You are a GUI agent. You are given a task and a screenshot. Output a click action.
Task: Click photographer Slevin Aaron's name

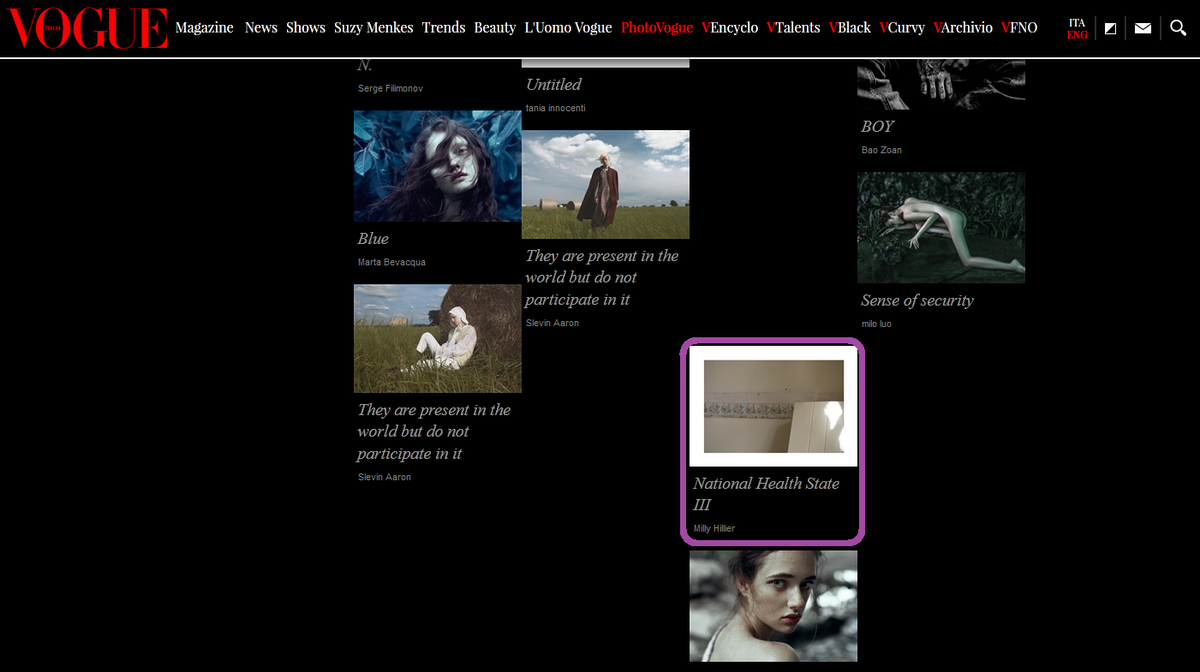click(552, 322)
